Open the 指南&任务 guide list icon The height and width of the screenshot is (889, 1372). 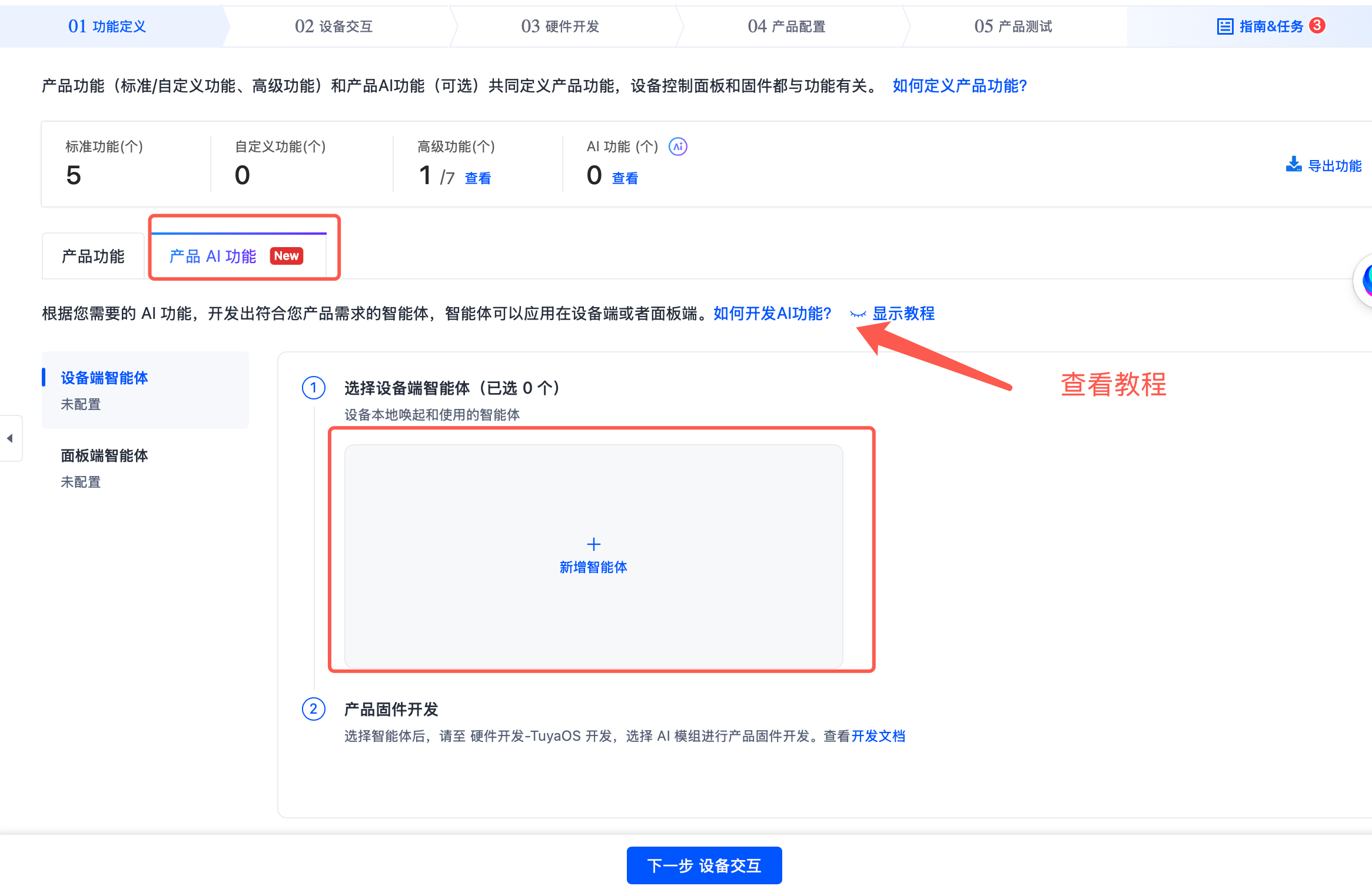tap(1225, 26)
